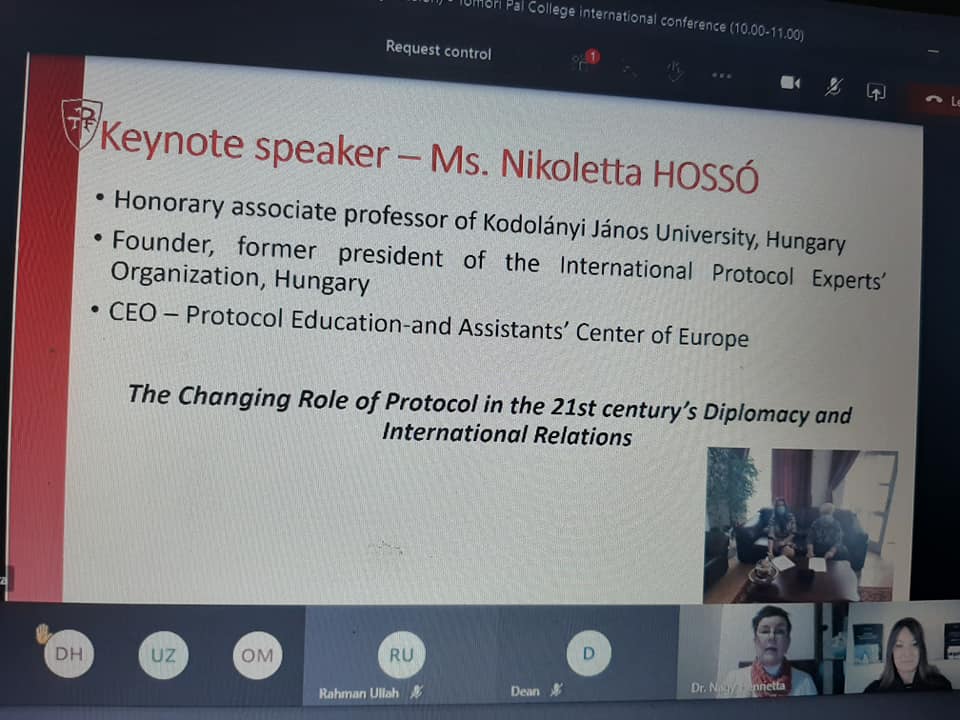Expand the More actions ellipsis menu
The image size is (960, 720).
coord(721,76)
